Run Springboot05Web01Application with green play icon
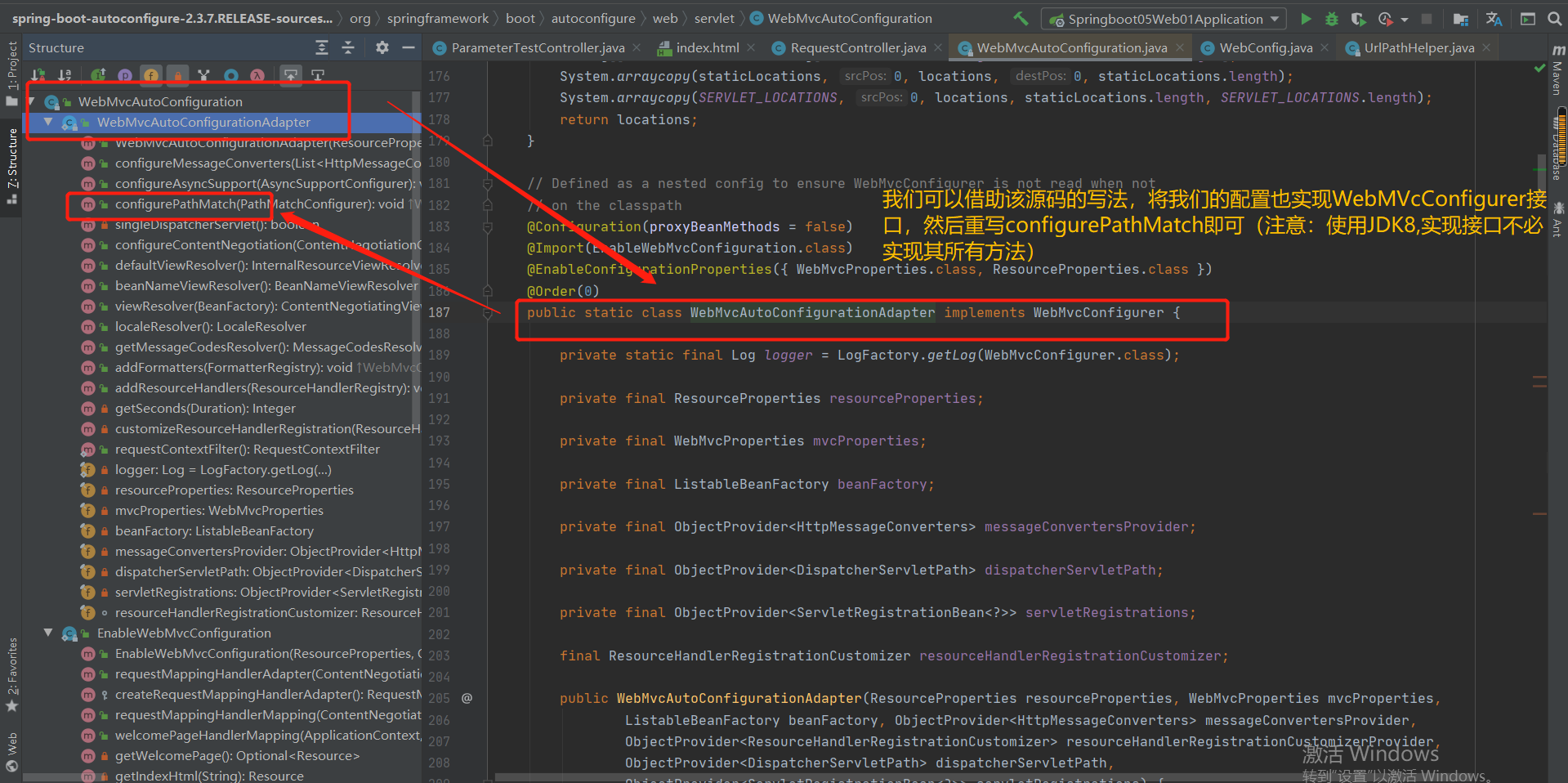 coord(1306,18)
